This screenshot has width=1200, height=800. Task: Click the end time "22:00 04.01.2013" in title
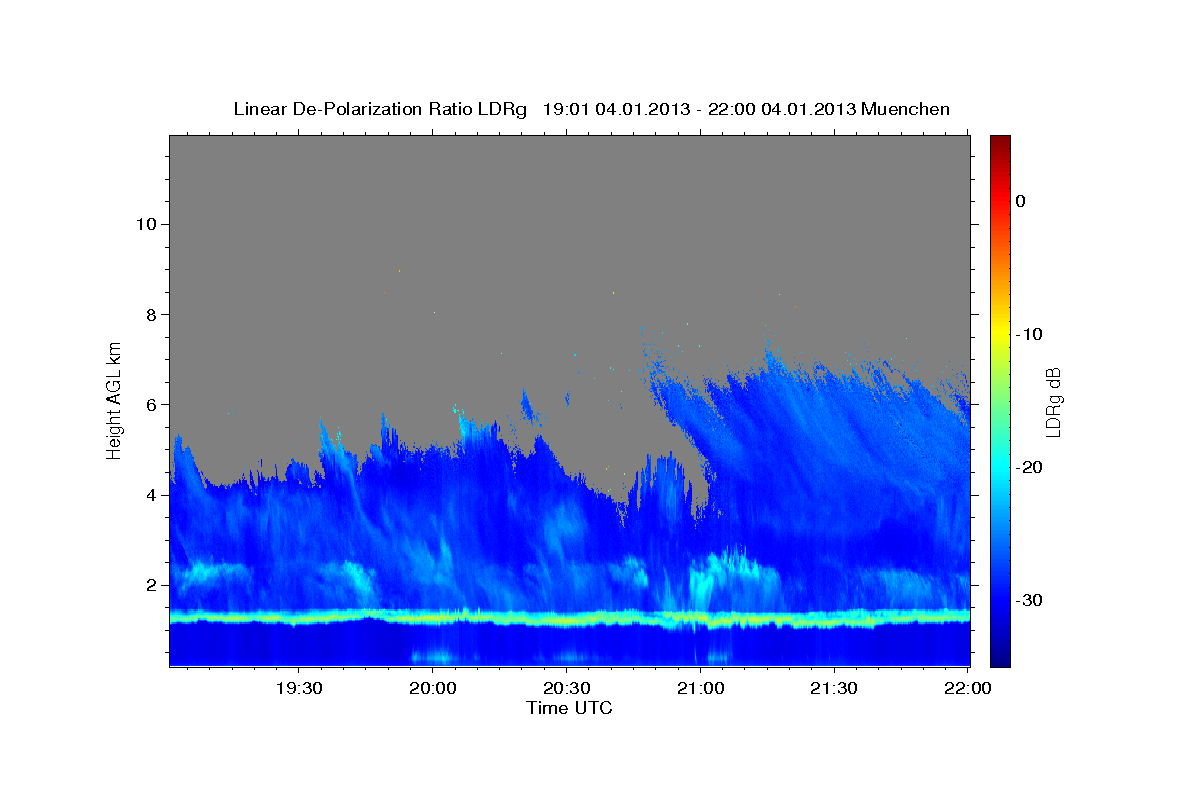click(x=782, y=109)
